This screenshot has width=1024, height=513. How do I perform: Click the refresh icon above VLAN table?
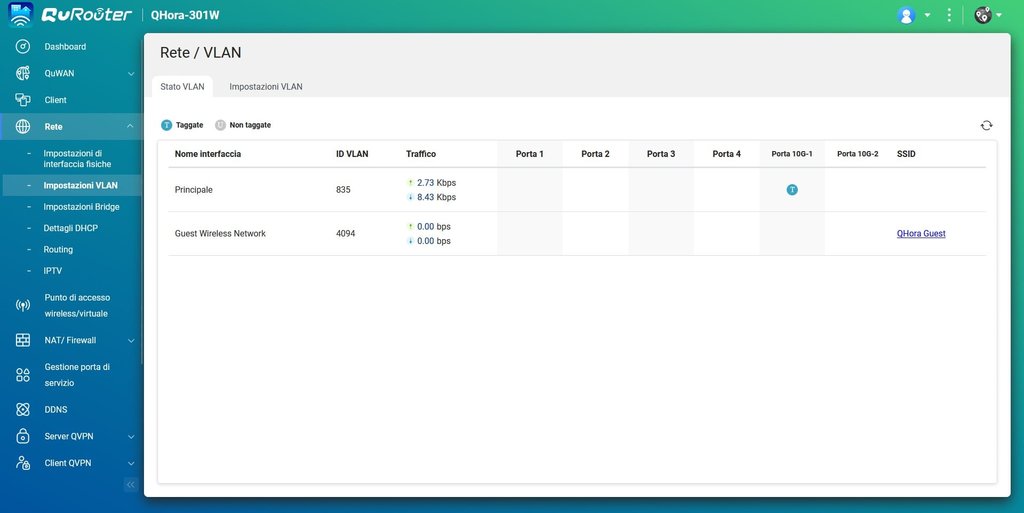point(986,125)
